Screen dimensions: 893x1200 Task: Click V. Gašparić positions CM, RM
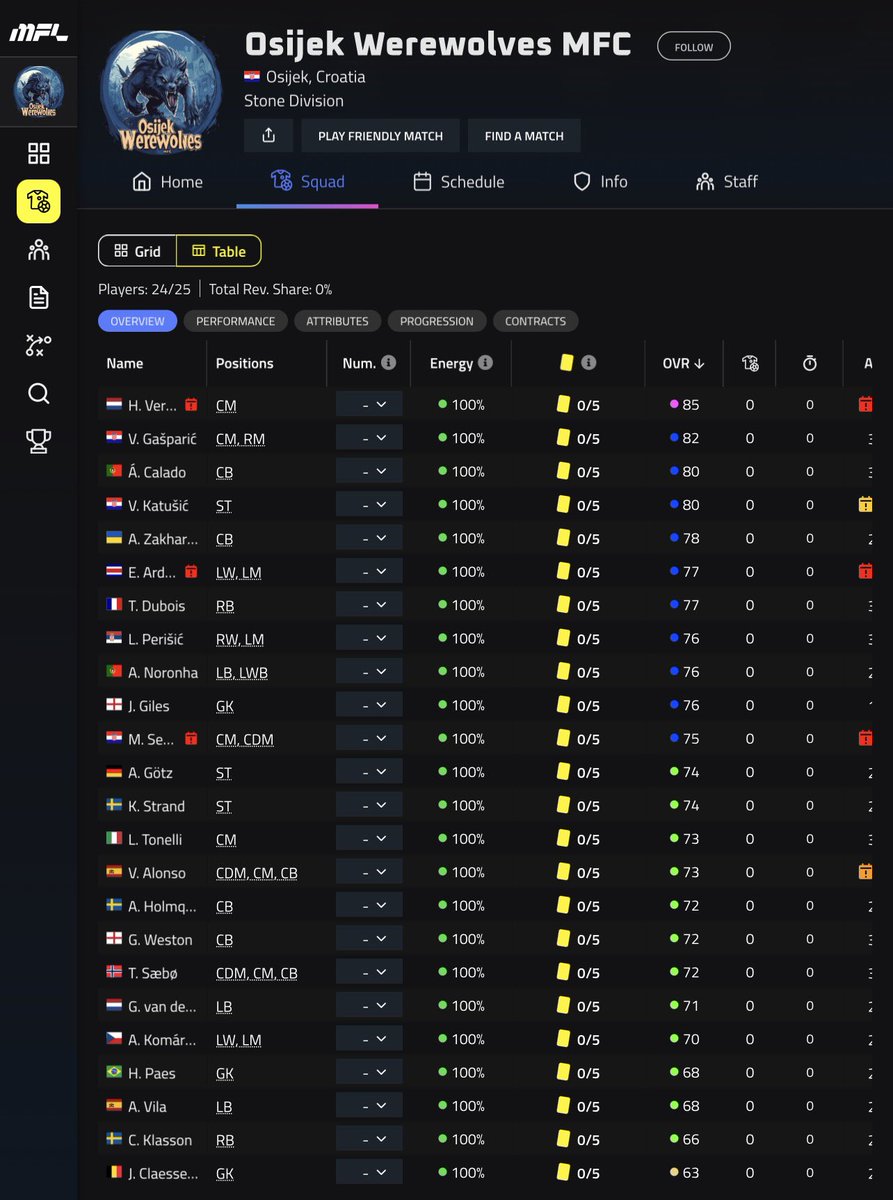pyautogui.click(x=240, y=439)
